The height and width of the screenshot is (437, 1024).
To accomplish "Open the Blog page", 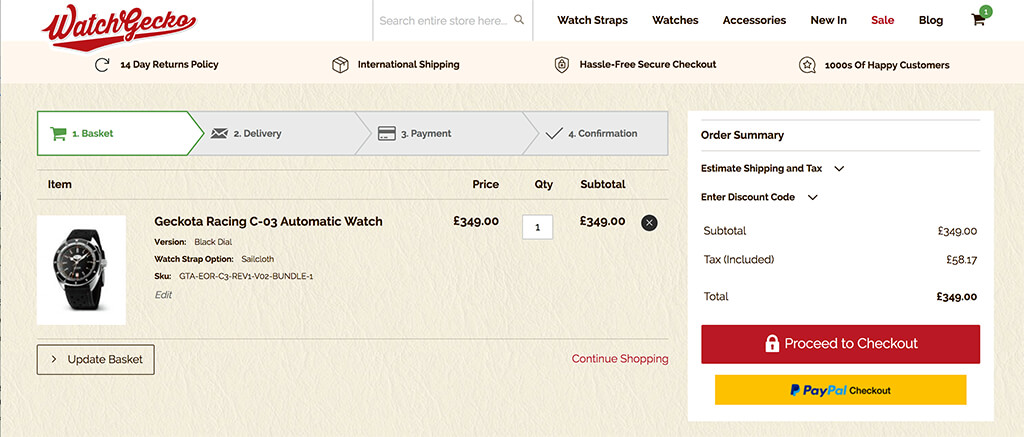I will click(931, 20).
